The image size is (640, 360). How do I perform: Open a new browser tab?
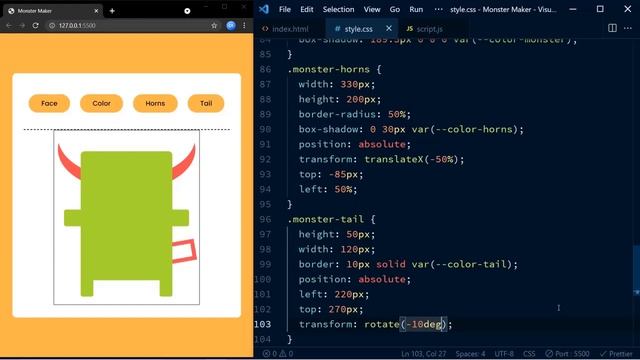[x=112, y=11]
